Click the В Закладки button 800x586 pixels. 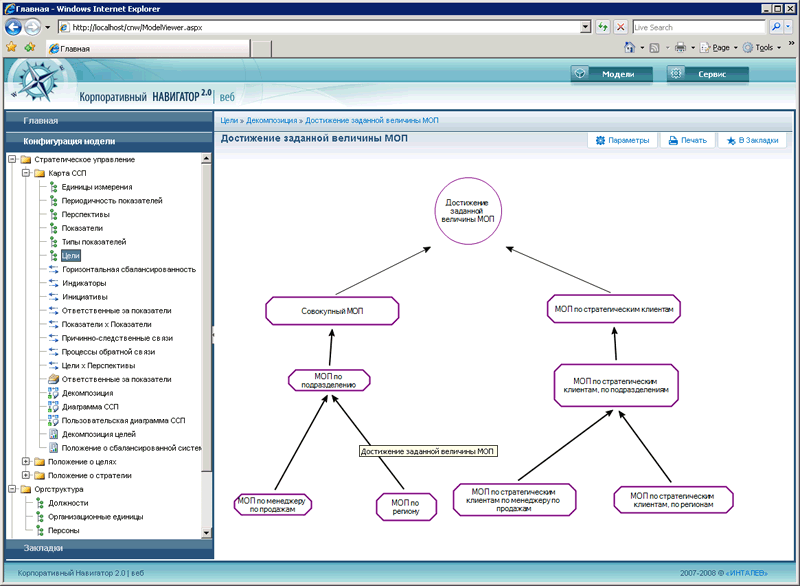point(753,140)
